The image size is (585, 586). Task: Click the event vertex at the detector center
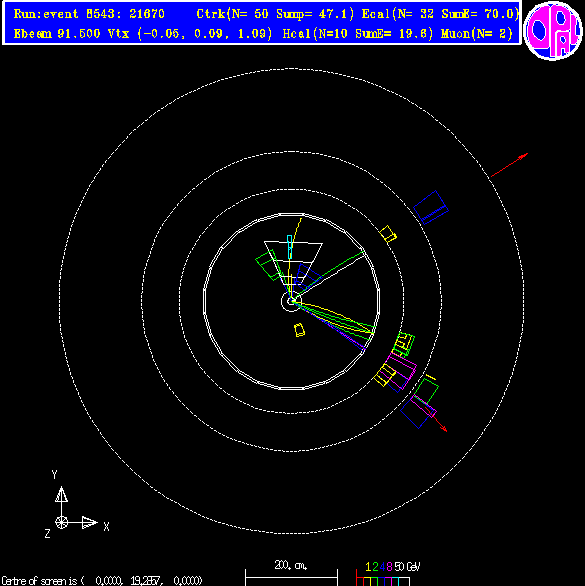[x=291, y=301]
